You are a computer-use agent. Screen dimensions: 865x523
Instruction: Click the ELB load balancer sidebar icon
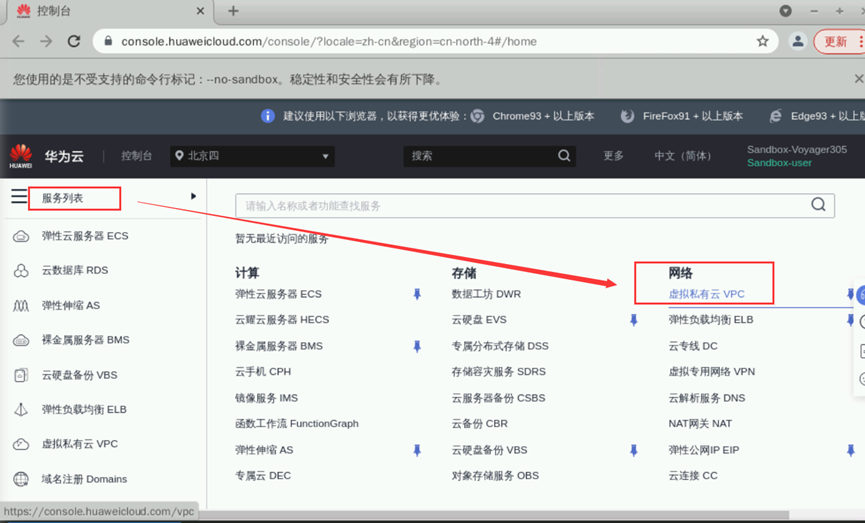click(21, 410)
